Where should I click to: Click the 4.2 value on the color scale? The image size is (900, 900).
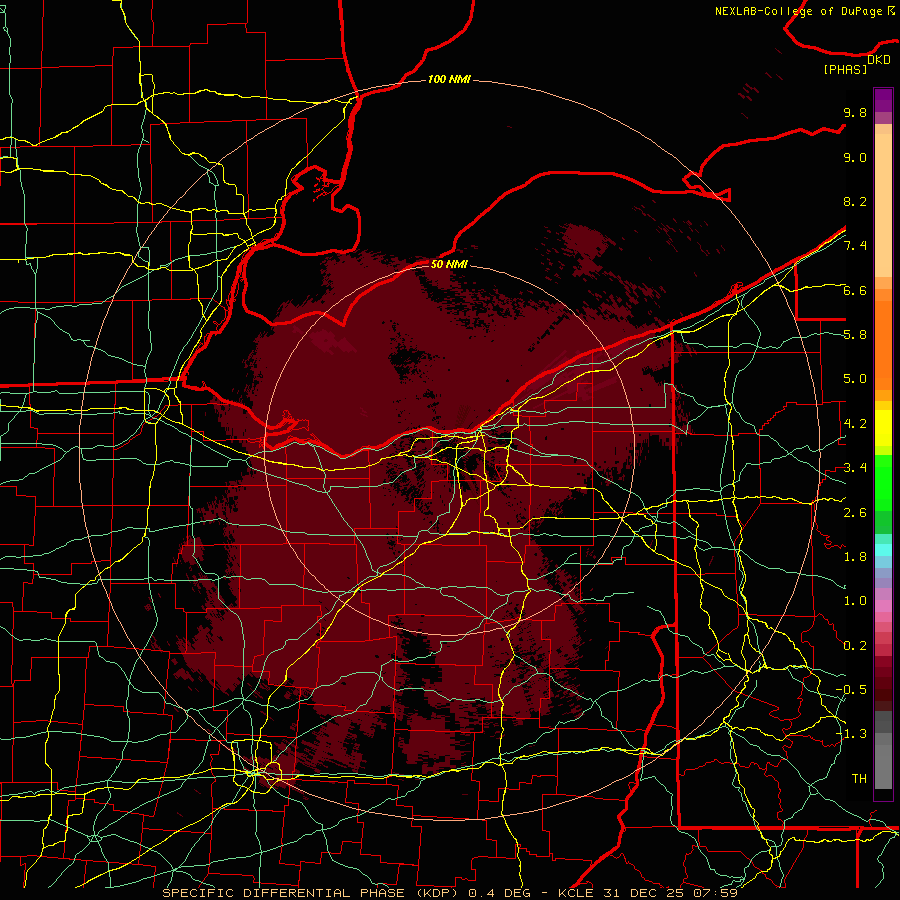855,424
